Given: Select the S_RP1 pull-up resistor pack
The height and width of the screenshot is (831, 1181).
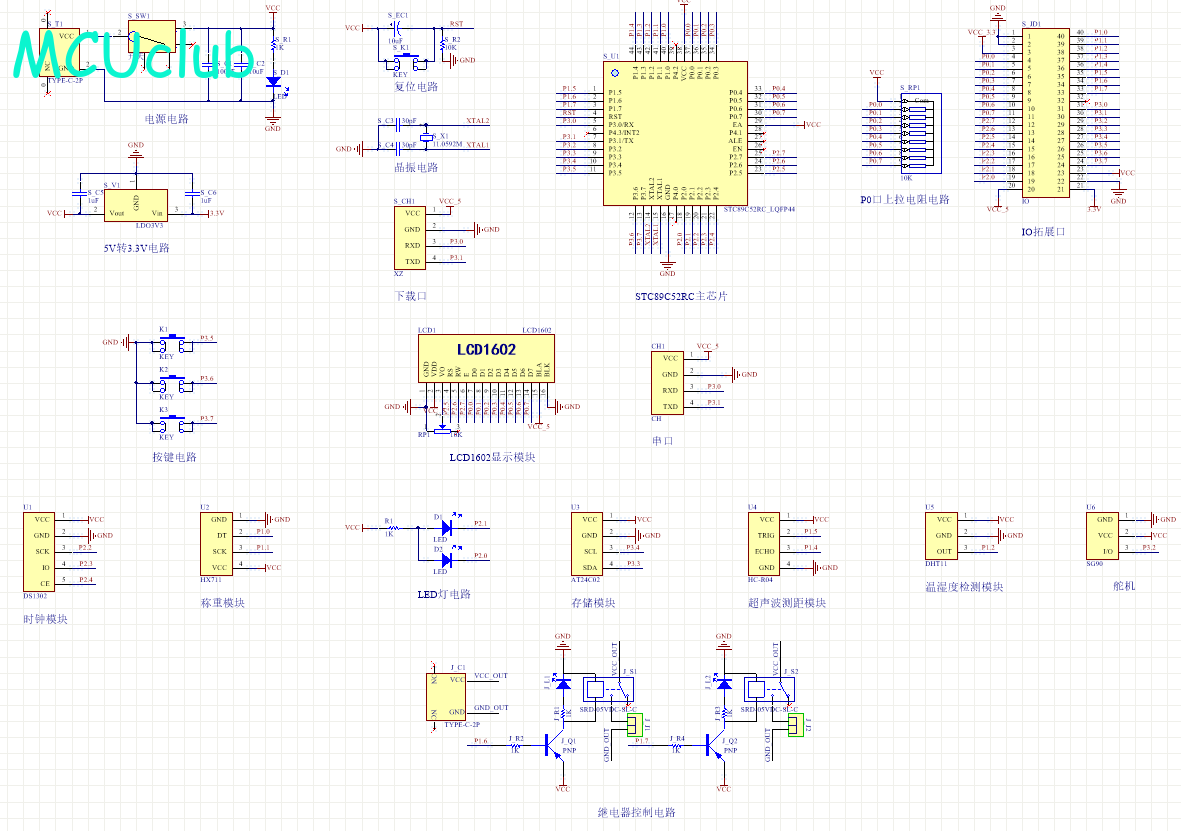Looking at the screenshot, I should pos(920,134).
